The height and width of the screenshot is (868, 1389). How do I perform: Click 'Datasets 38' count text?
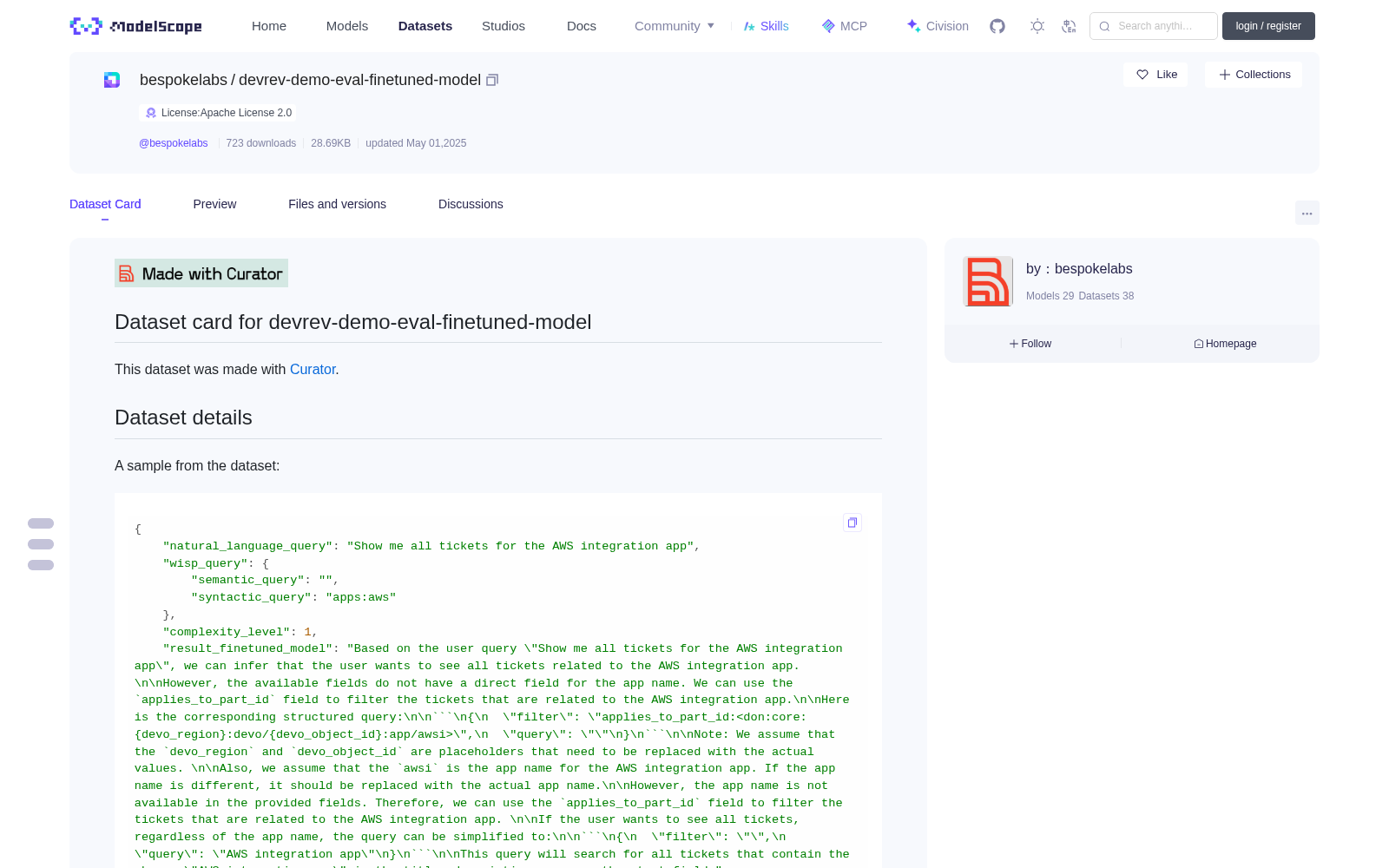[1106, 296]
